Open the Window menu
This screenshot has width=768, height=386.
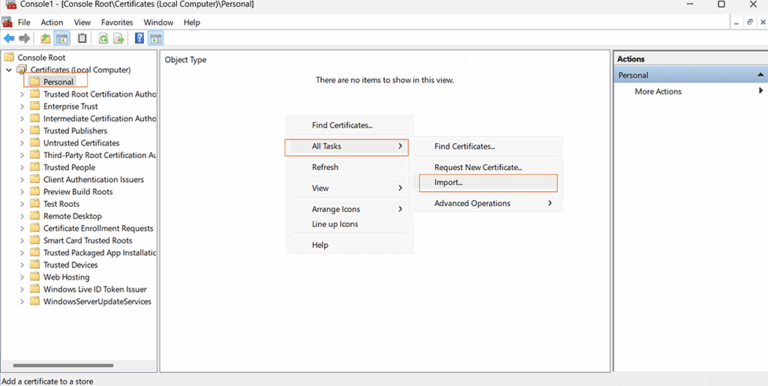click(158, 22)
